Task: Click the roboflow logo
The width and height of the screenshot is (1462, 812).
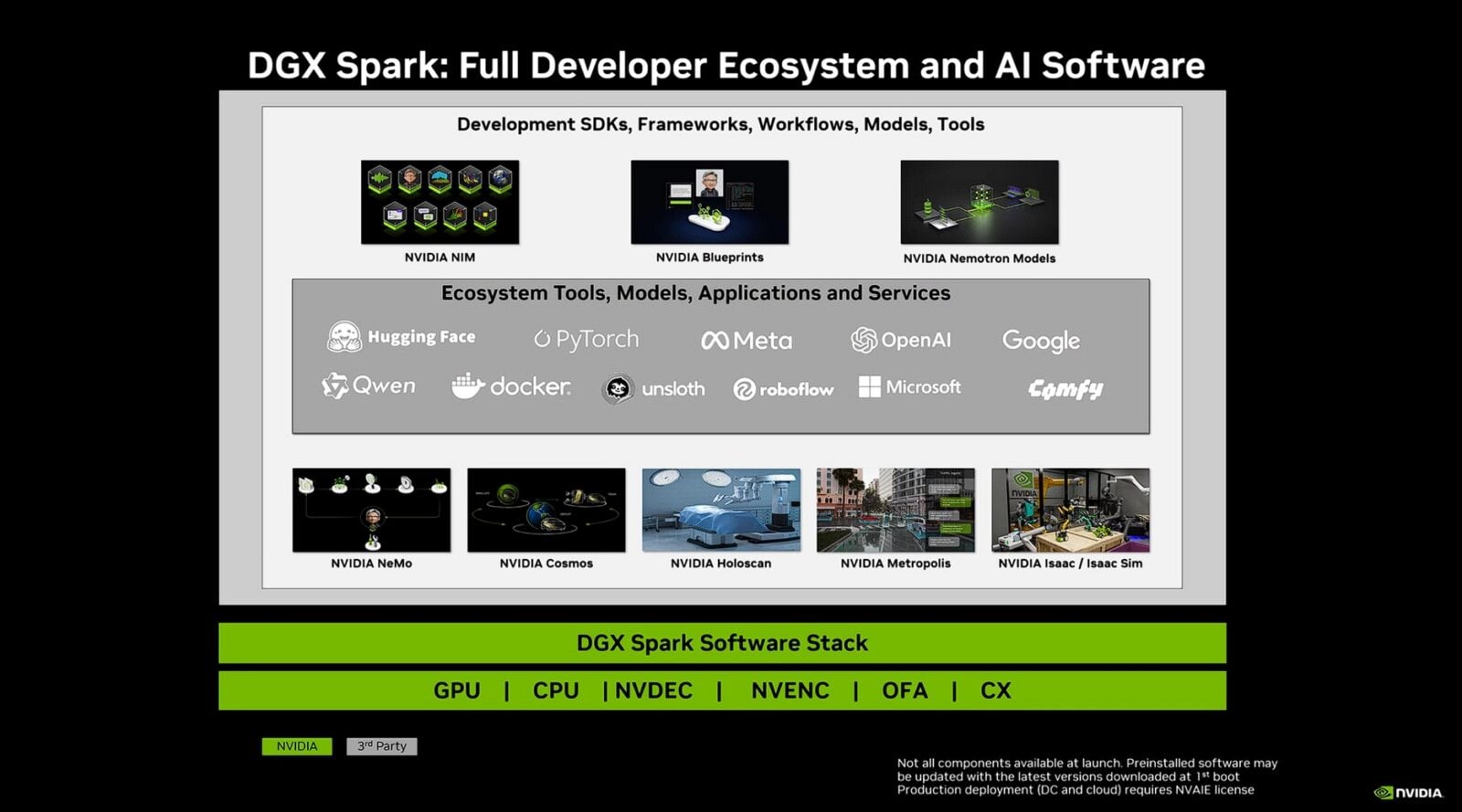Action: coord(783,389)
